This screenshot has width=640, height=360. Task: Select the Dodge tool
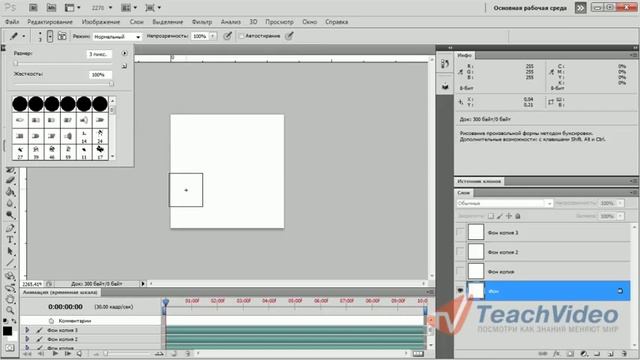[x=10, y=215]
